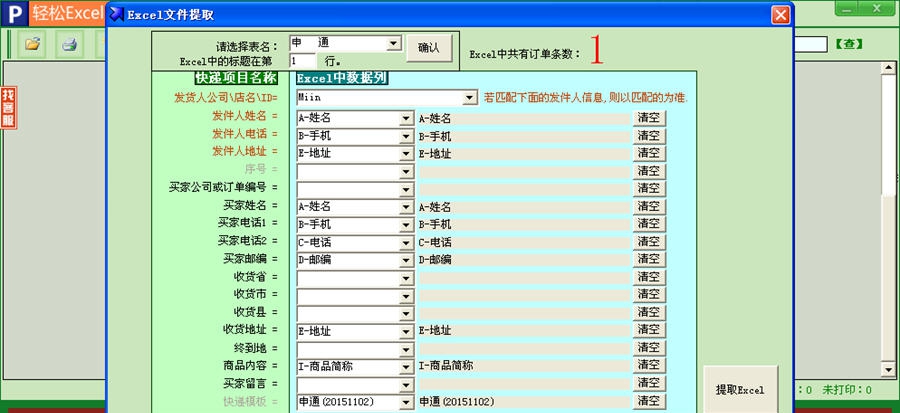Clear the 发件人姓名 row with 清空
This screenshot has height=413, width=900.
click(x=649, y=118)
